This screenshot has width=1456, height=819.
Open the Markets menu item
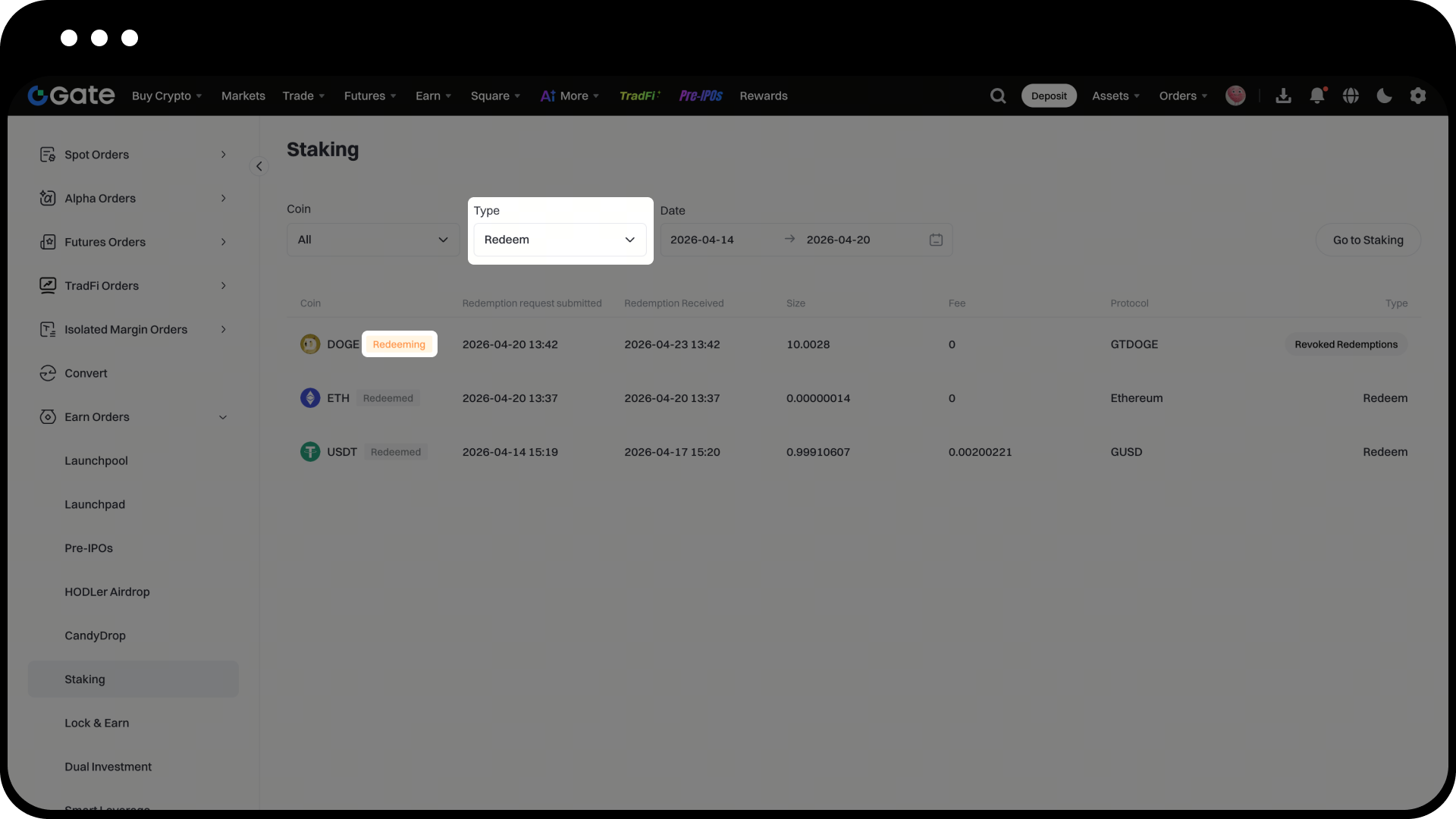coord(243,96)
